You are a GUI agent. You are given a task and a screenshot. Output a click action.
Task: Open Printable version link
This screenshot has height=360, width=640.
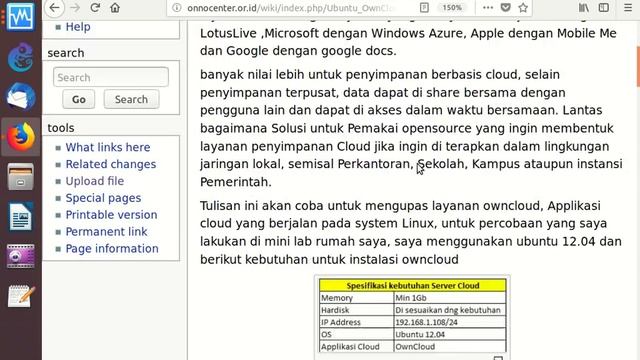(x=111, y=215)
